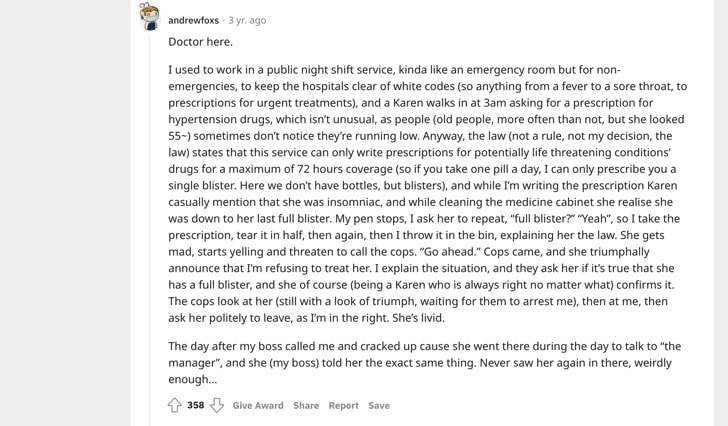Image resolution: width=728 pixels, height=426 pixels.
Task: Open the andrewfoxs avatar image
Action: (x=149, y=17)
